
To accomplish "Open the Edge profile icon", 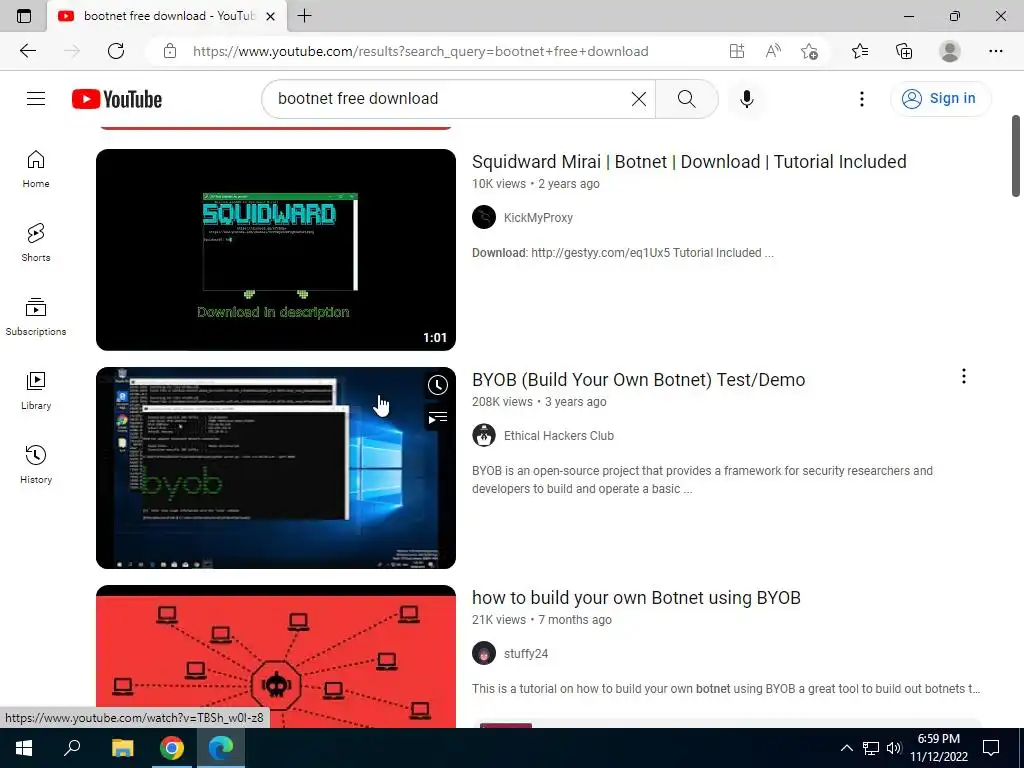I will (950, 51).
